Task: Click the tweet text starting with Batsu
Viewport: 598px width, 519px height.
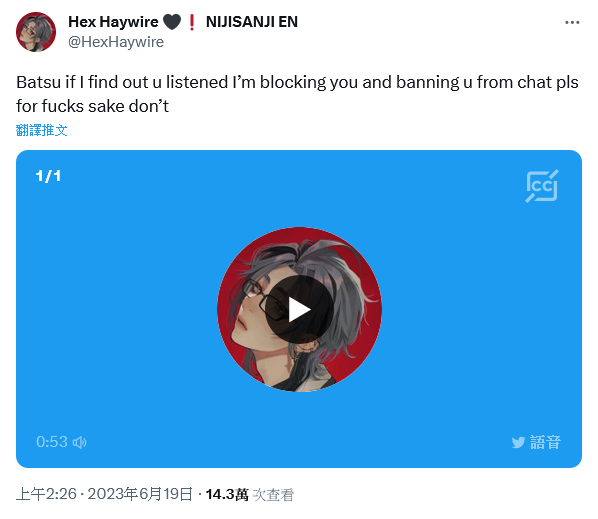Action: tap(297, 94)
